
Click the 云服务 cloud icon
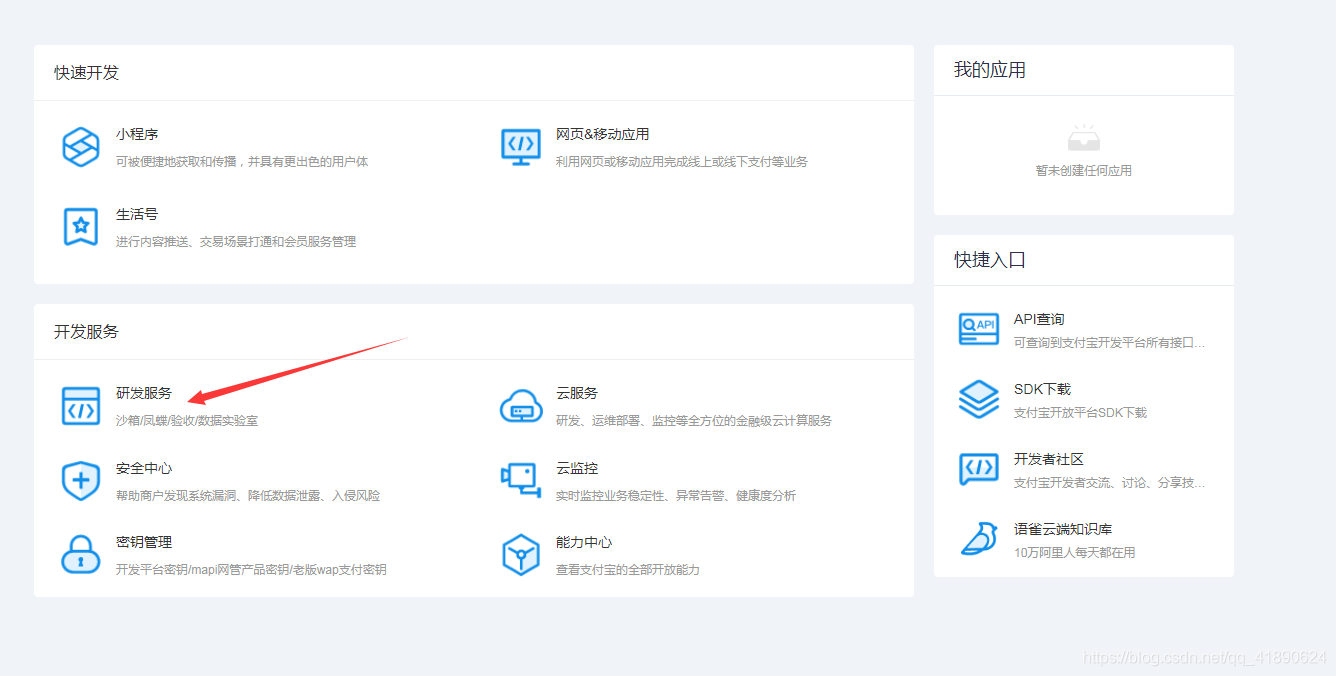pyautogui.click(x=521, y=406)
